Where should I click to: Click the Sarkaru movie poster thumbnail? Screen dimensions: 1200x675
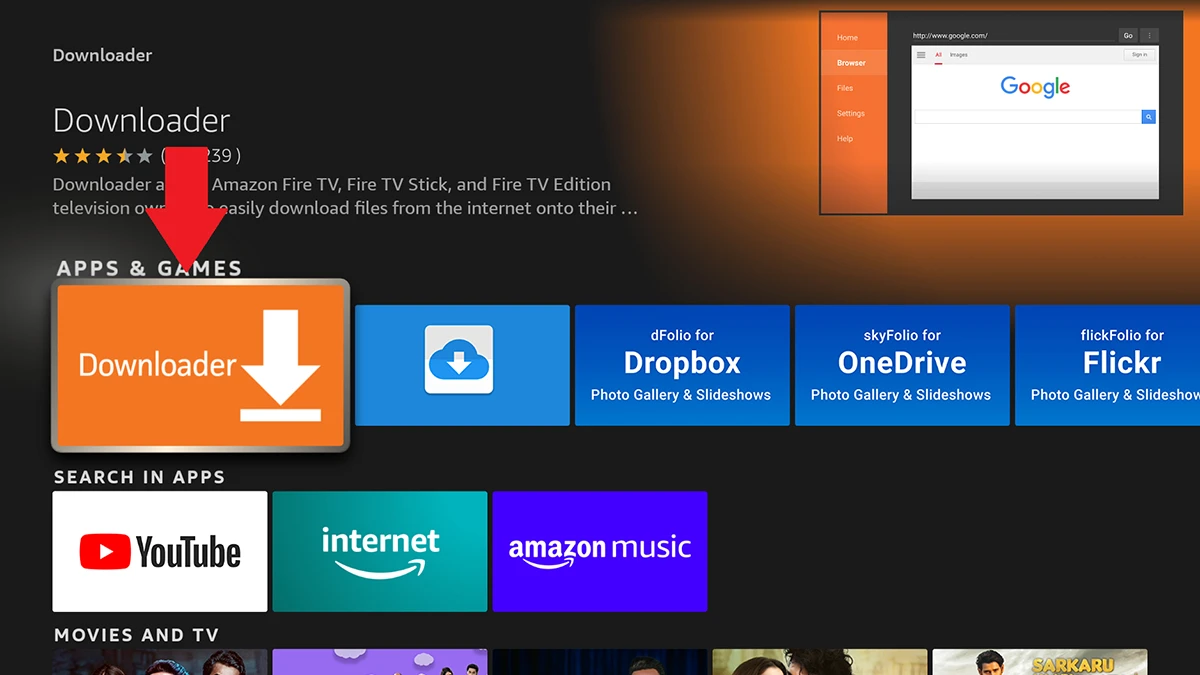click(x=1040, y=662)
